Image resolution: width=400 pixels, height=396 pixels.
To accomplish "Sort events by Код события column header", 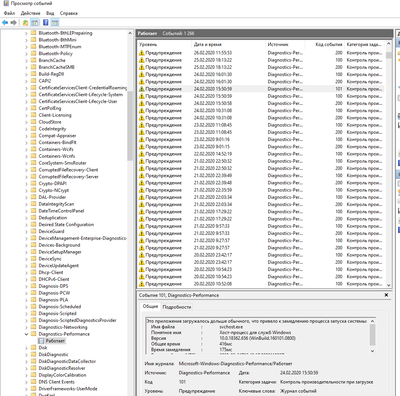I will [328, 44].
